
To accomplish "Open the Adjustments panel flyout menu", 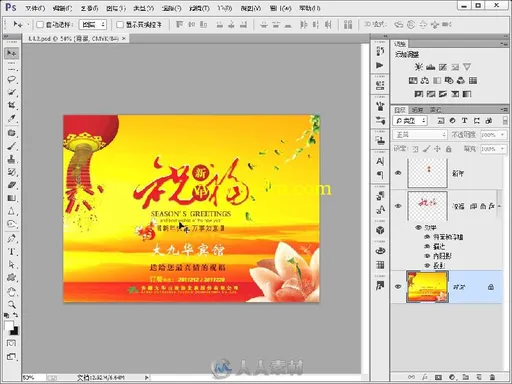I will [x=504, y=44].
